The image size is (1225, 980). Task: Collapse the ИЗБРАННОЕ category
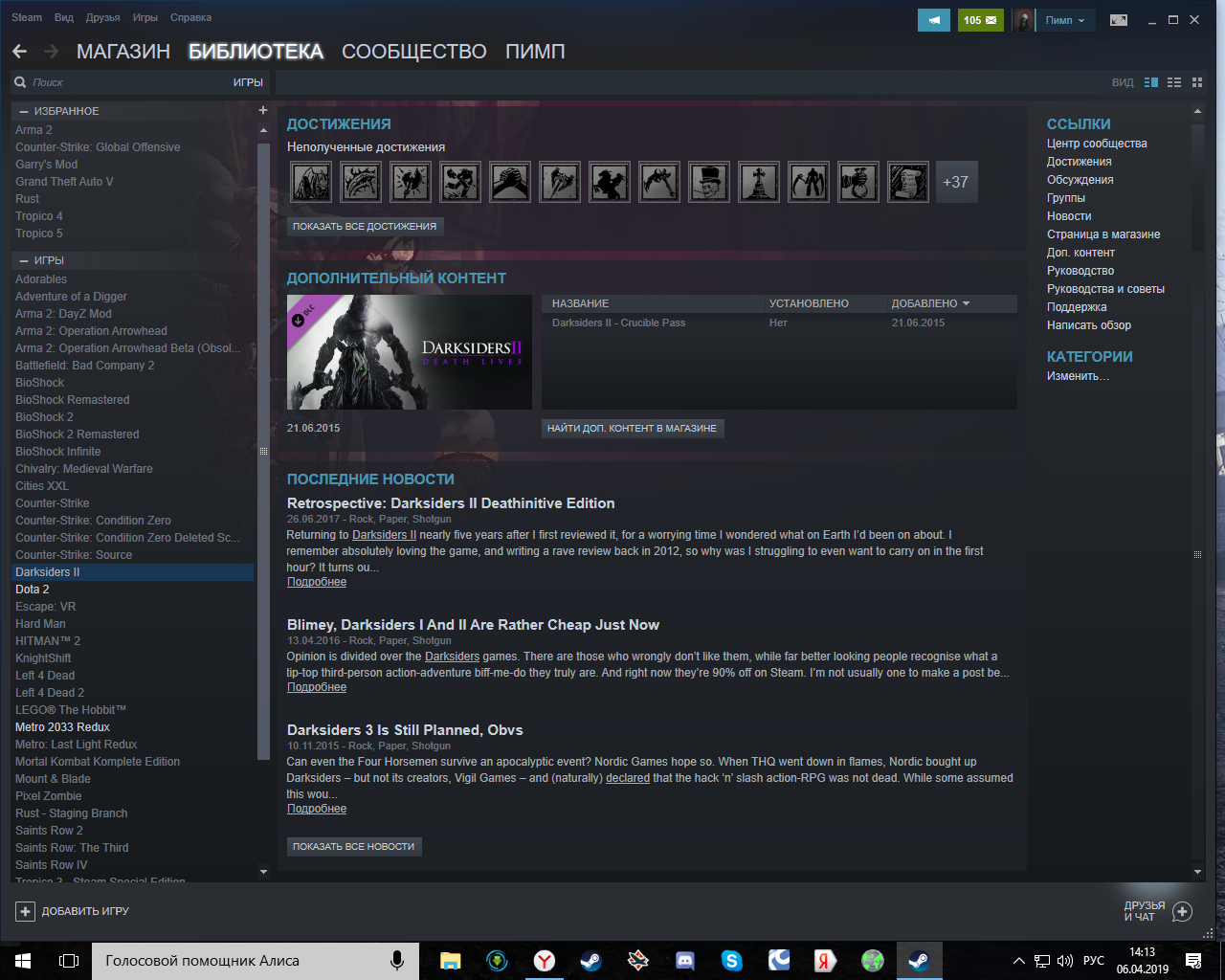pos(24,111)
